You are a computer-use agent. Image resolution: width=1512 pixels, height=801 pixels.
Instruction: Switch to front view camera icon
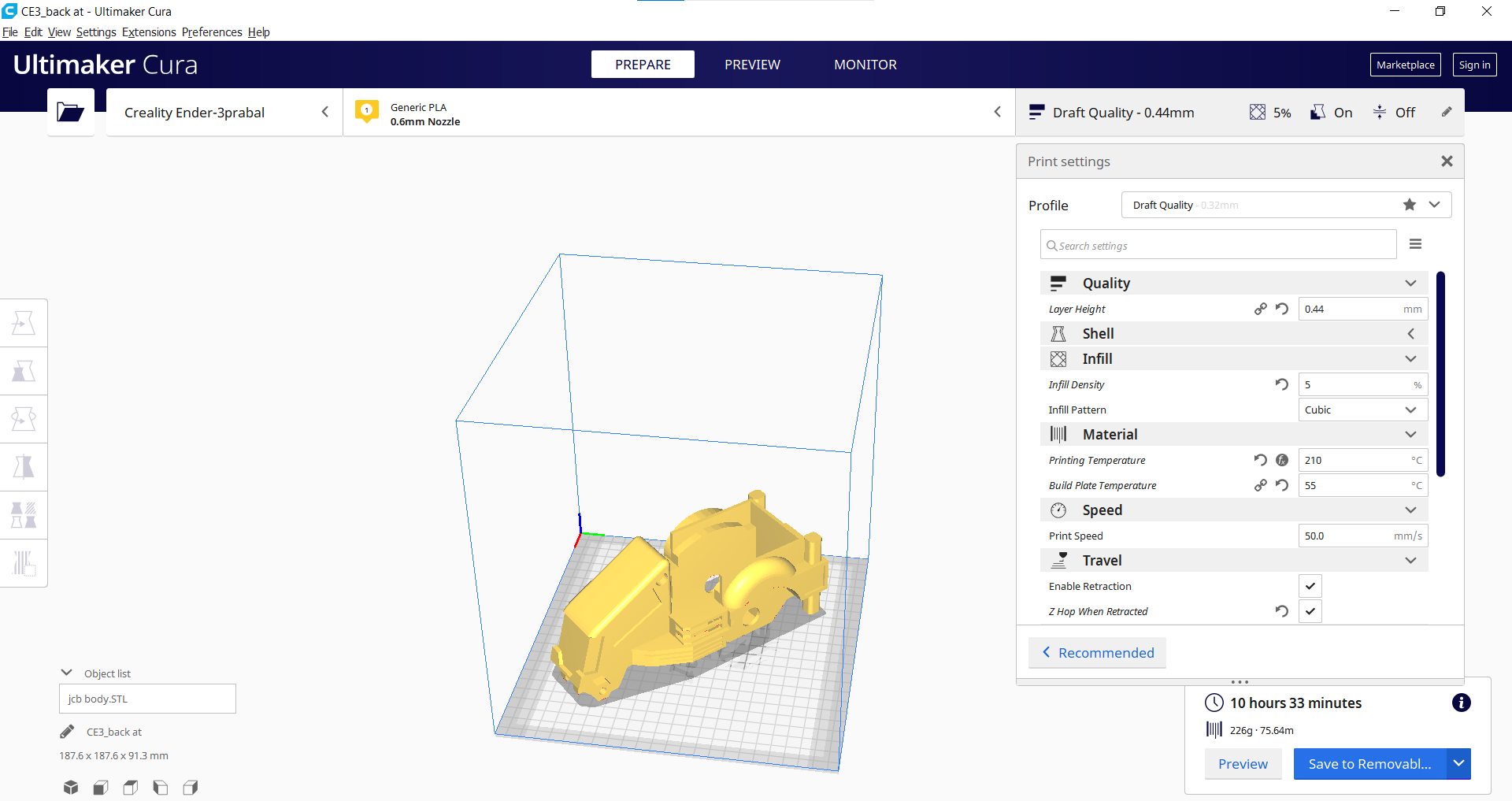(101, 787)
